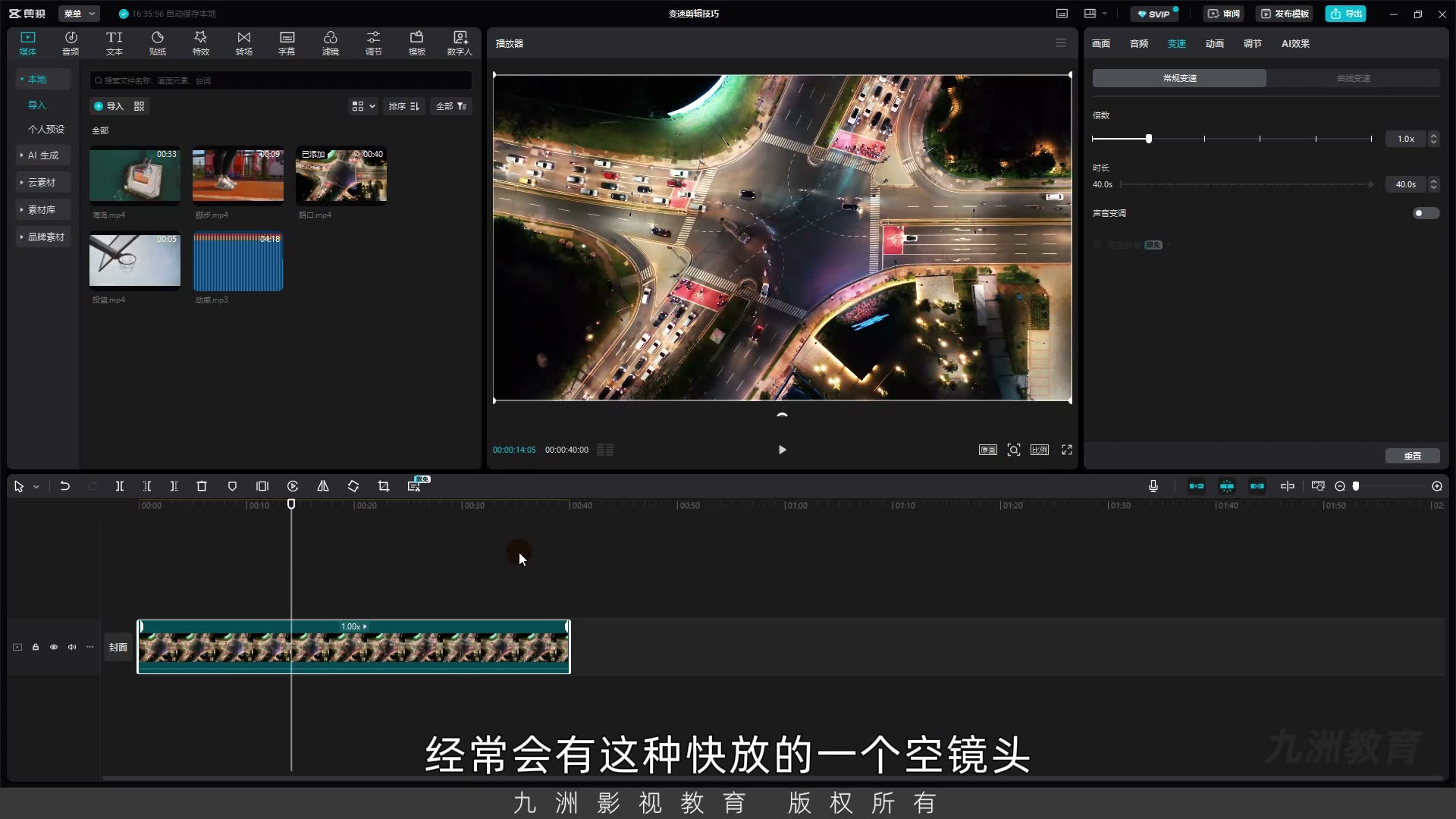Open the 音频 (Audio) panel
Viewport: 1456px width, 819px height.
[x=71, y=43]
